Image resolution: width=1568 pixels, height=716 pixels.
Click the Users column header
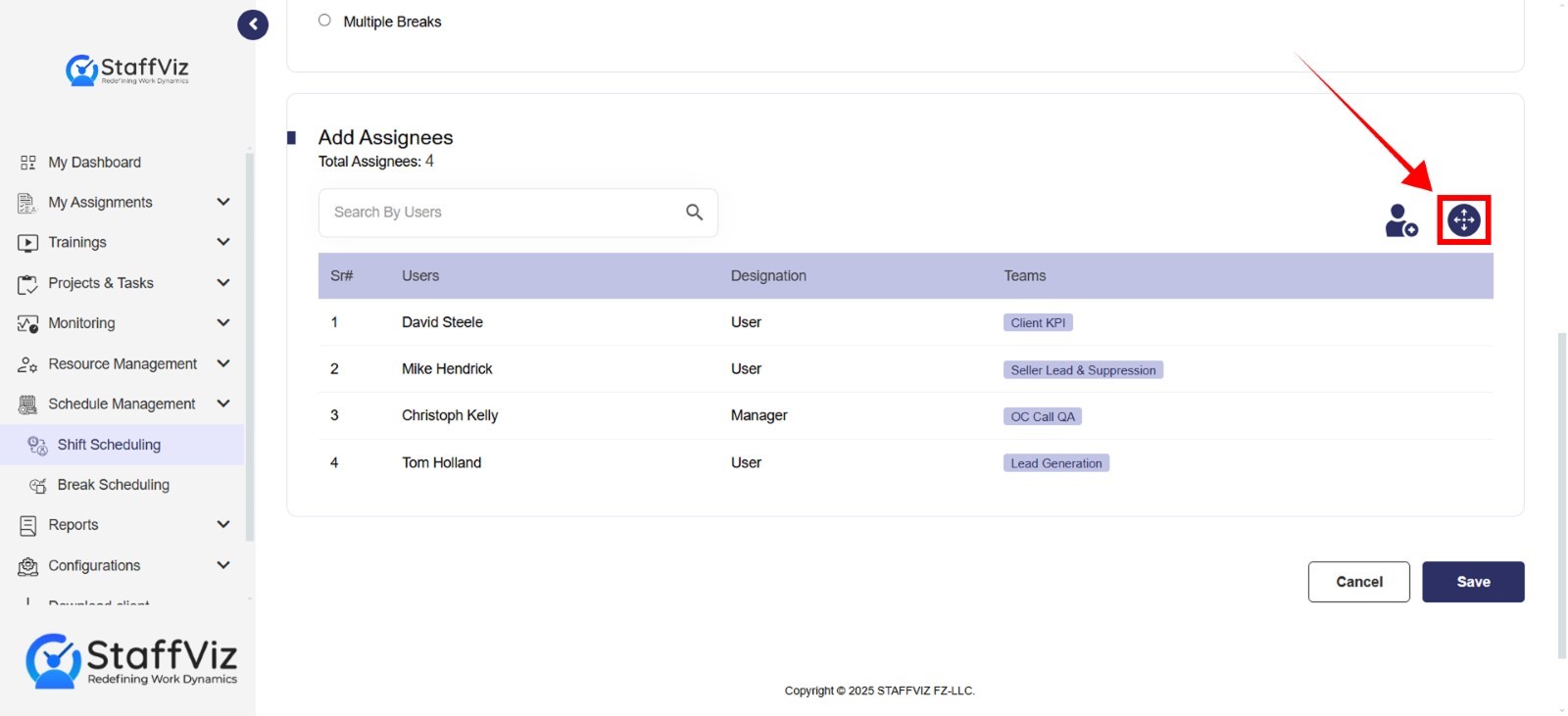420,276
